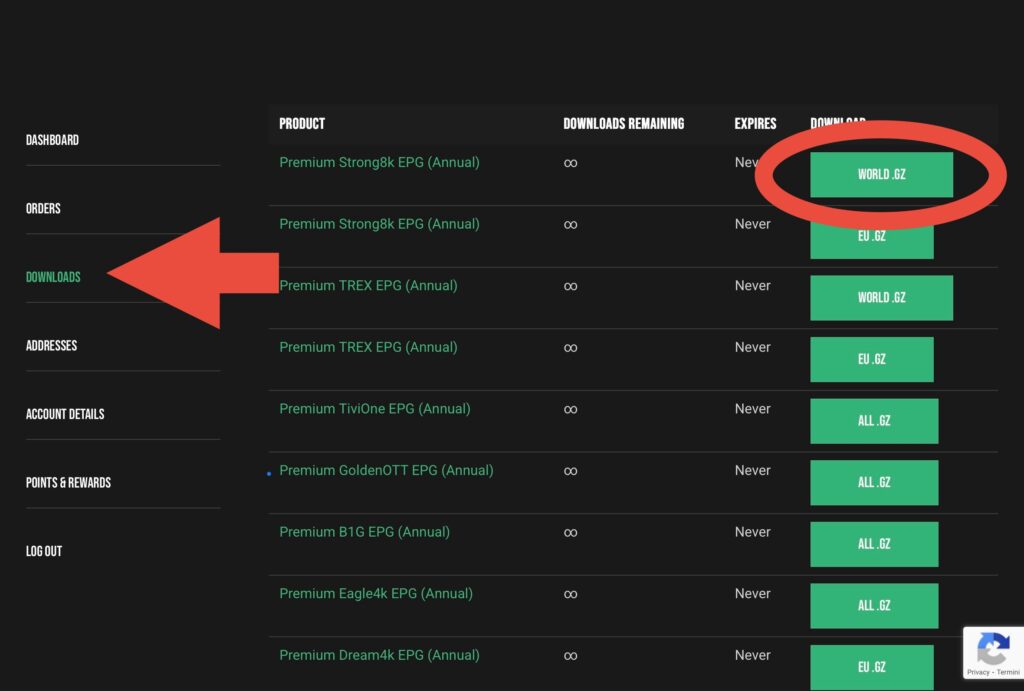Click the Product column header
The image size is (1024, 691).
click(x=302, y=123)
